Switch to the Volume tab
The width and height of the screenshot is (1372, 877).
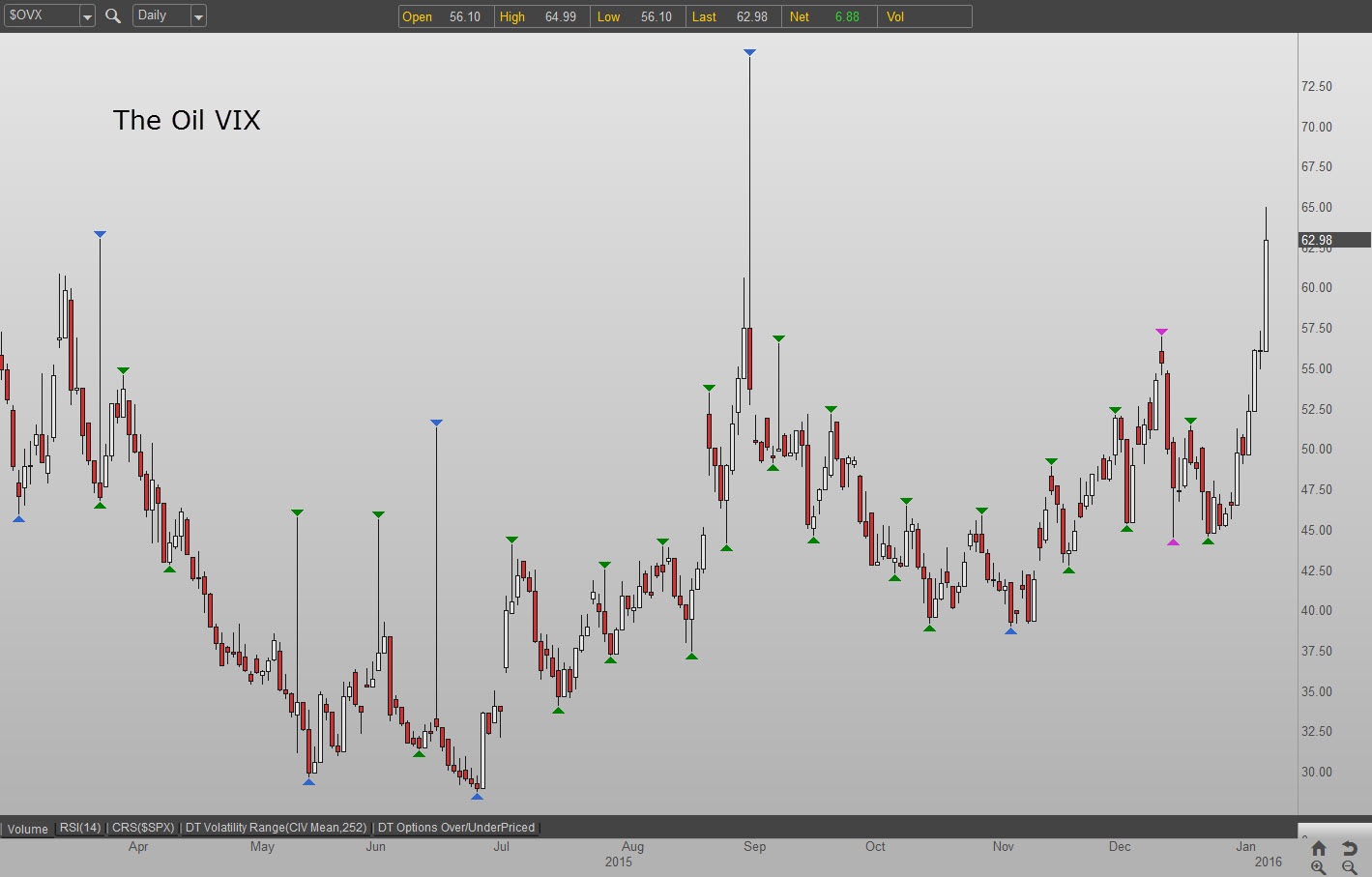(x=28, y=829)
